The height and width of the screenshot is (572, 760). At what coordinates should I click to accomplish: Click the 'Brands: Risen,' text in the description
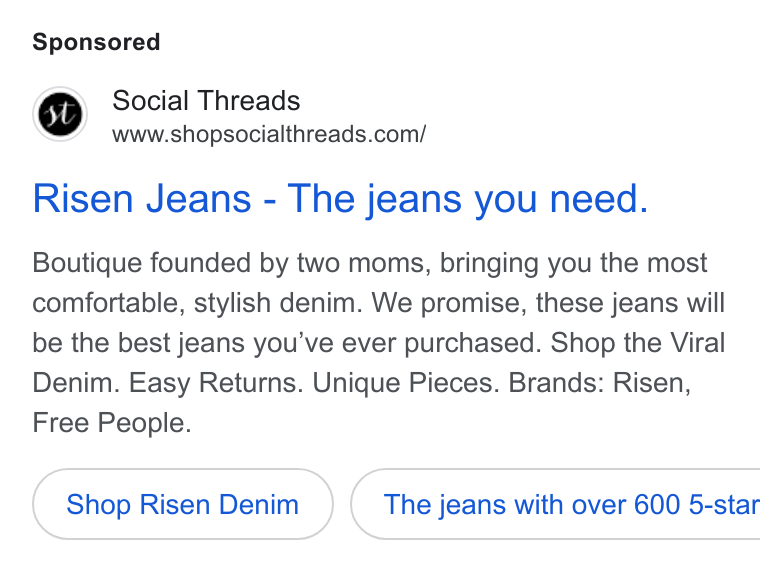click(600, 383)
